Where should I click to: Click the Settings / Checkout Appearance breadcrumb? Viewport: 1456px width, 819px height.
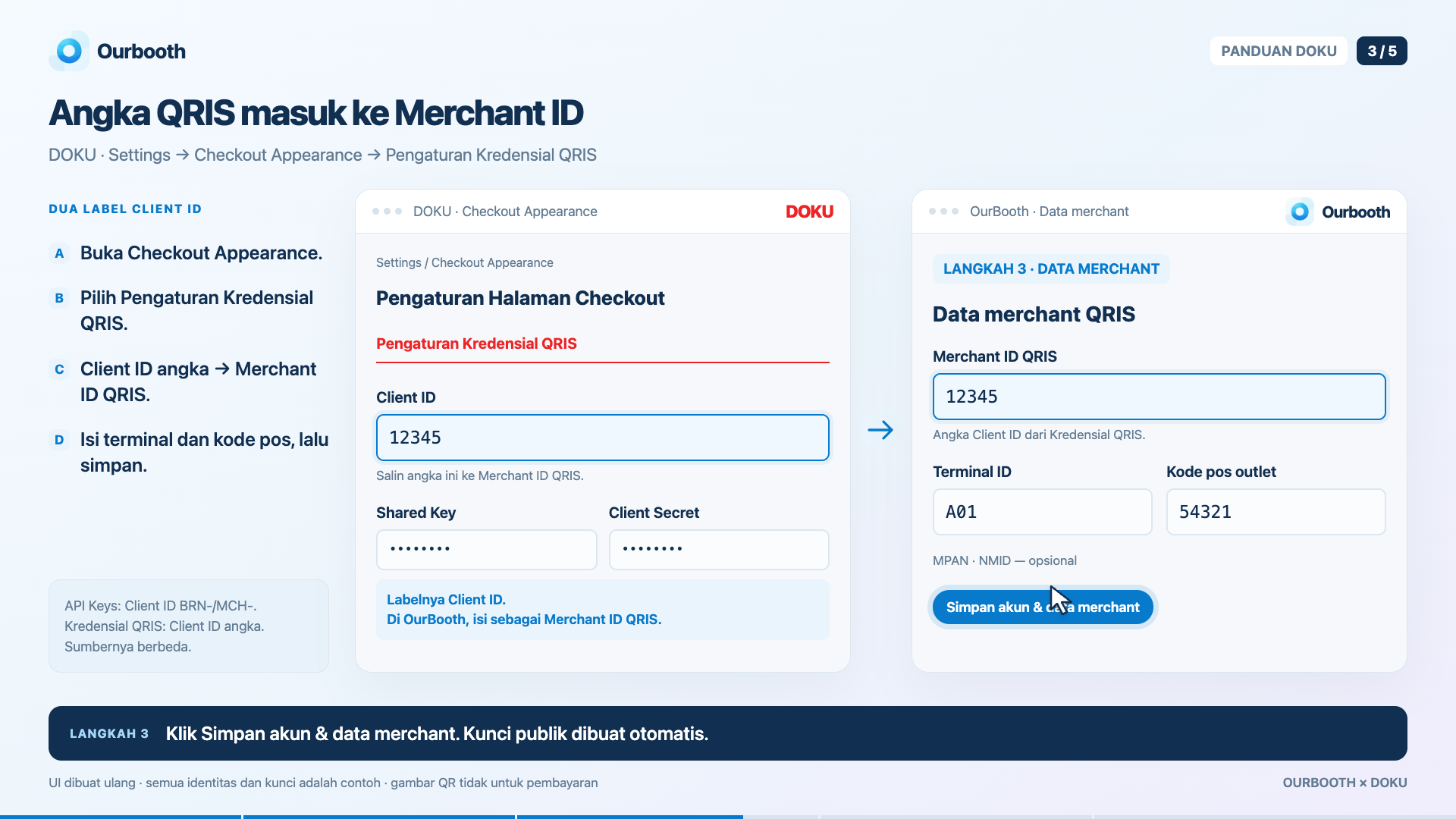coord(465,262)
